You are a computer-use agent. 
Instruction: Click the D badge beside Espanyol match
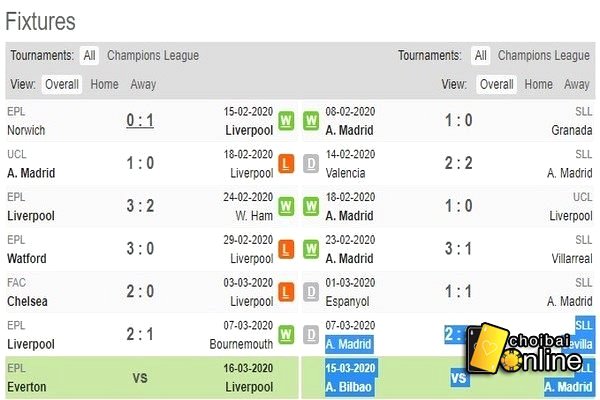[x=311, y=292]
